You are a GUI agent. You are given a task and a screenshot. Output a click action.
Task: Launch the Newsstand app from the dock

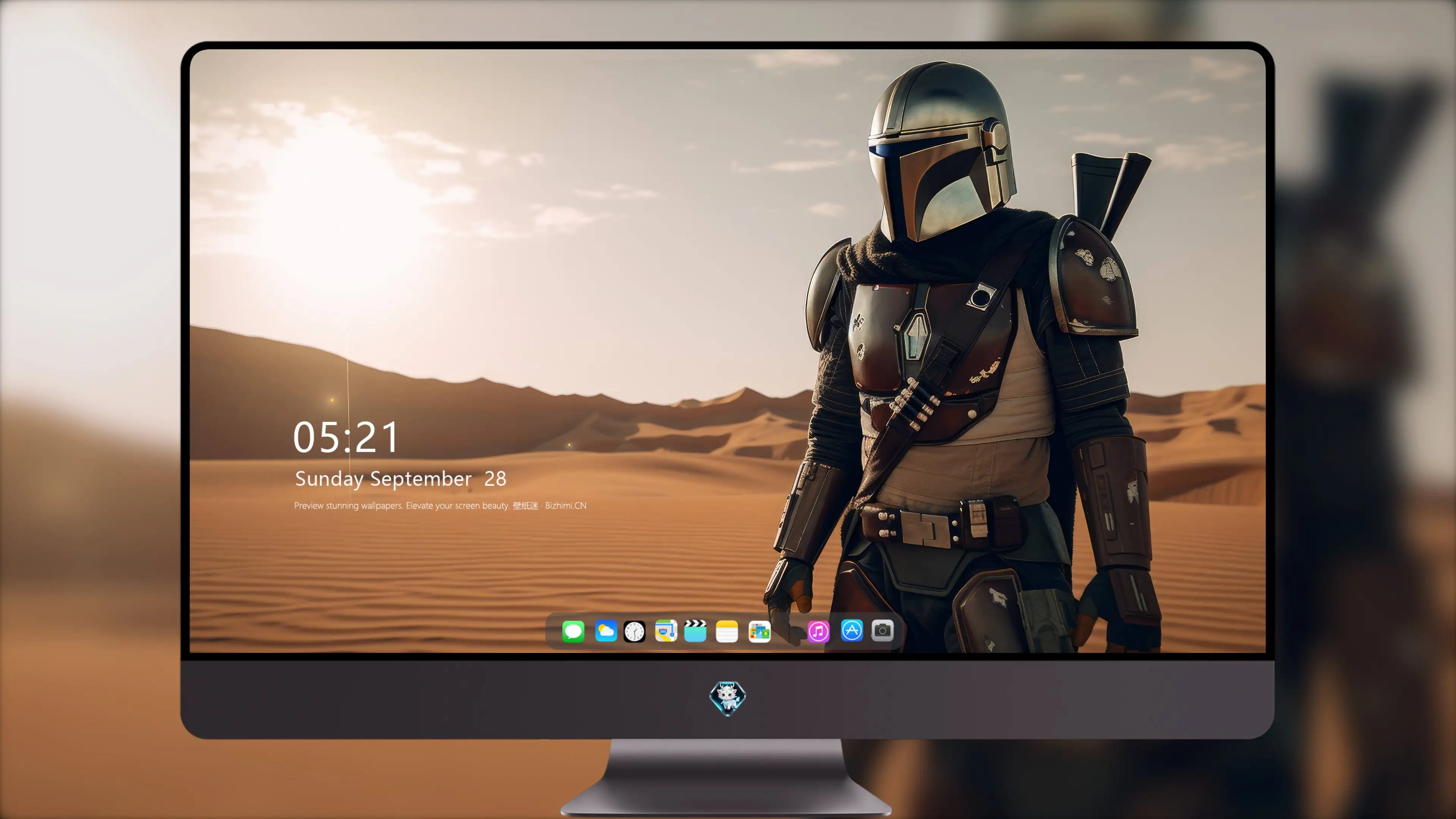pyautogui.click(x=759, y=631)
